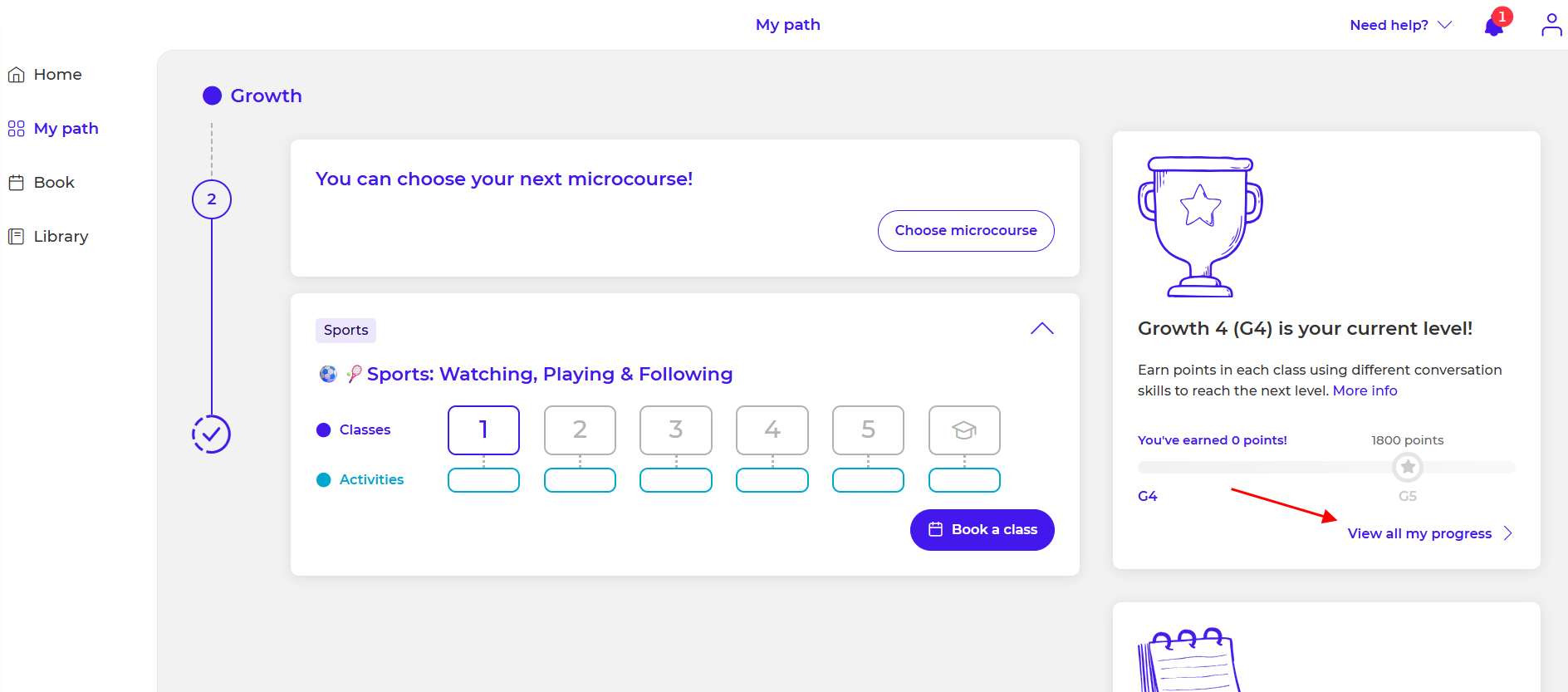Screen dimensions: 1568x692
Task: Open the user profile icon
Action: [x=1551, y=25]
